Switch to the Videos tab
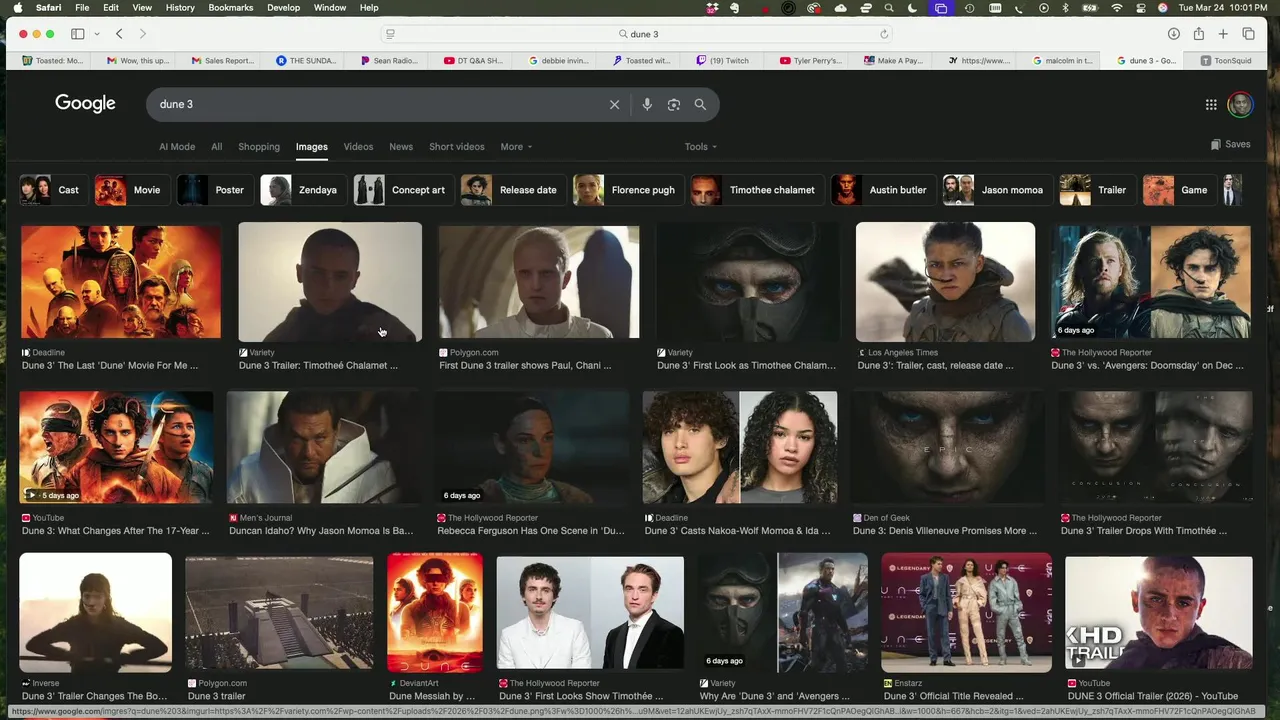 click(x=358, y=147)
